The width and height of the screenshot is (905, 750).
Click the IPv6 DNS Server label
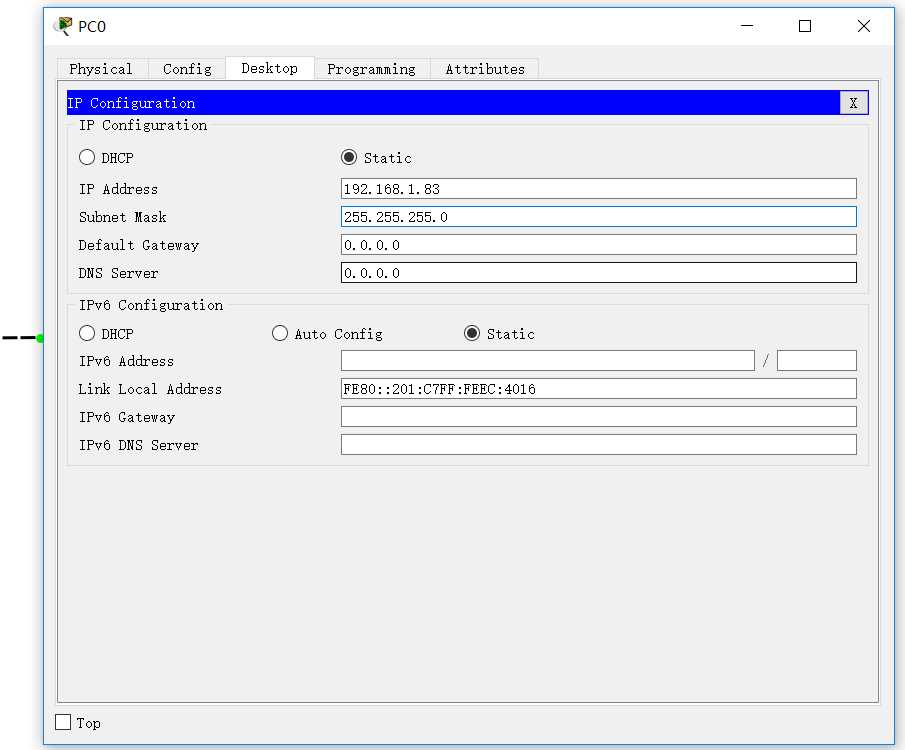pyautogui.click(x=139, y=445)
